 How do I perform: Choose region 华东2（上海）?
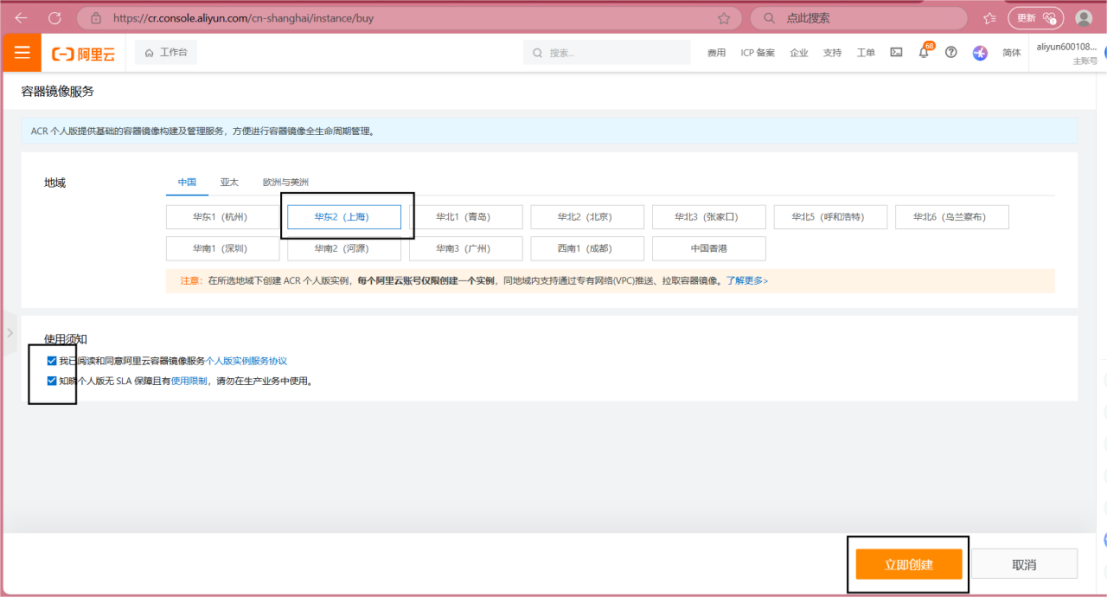pyautogui.click(x=344, y=217)
